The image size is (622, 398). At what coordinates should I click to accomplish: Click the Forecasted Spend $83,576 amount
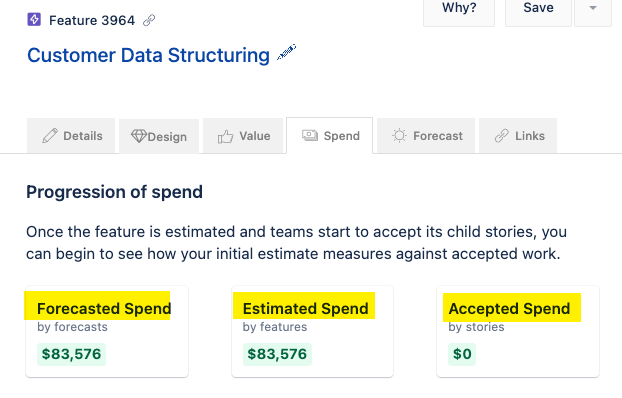click(x=71, y=354)
